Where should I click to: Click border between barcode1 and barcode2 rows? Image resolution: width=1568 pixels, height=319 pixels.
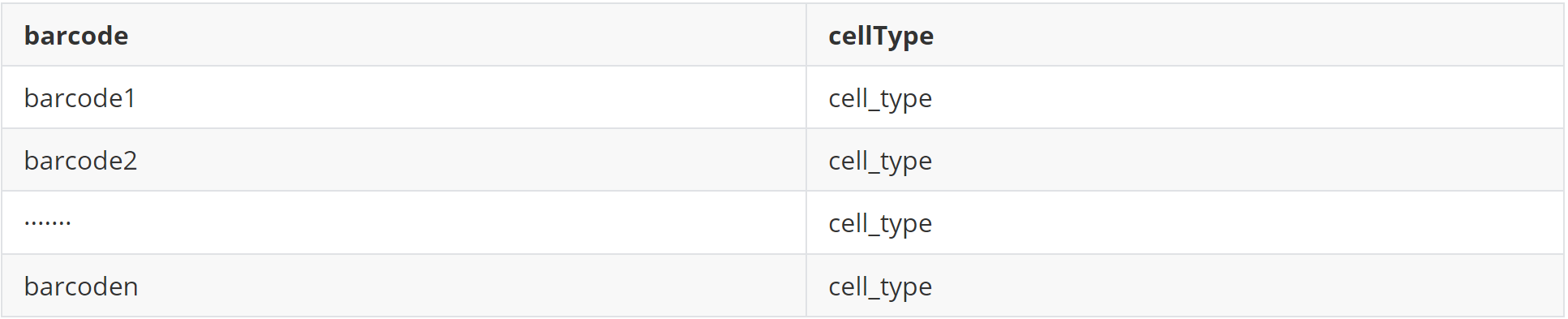(x=783, y=128)
